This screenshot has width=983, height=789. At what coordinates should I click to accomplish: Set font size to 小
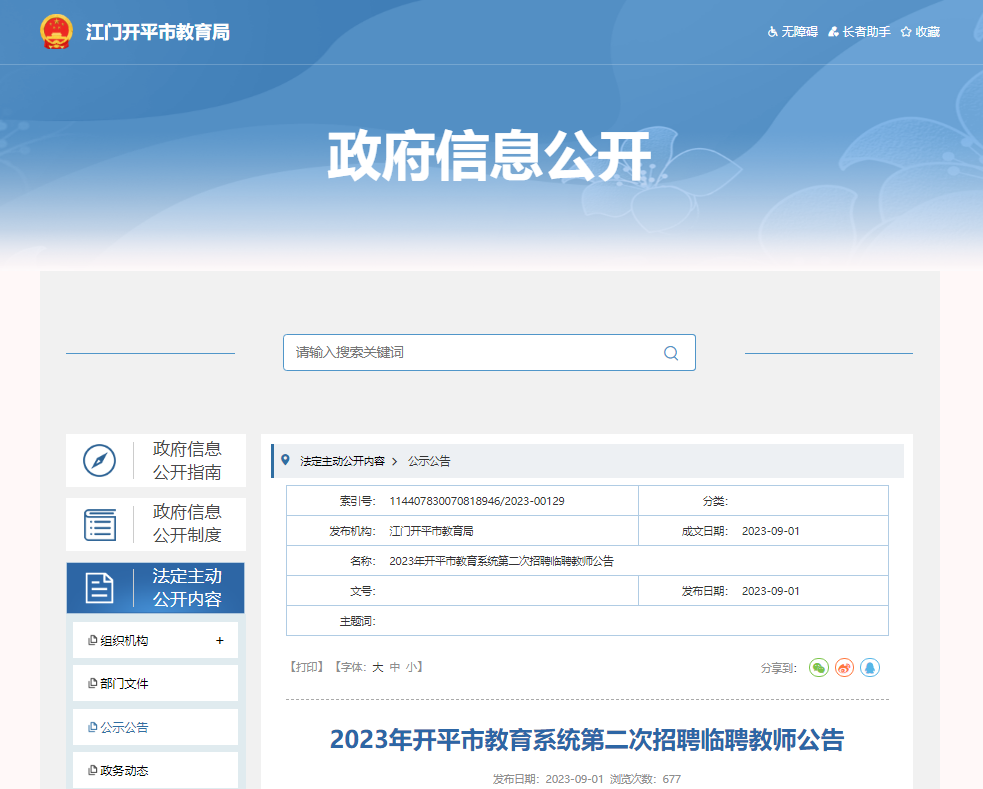[x=411, y=666]
